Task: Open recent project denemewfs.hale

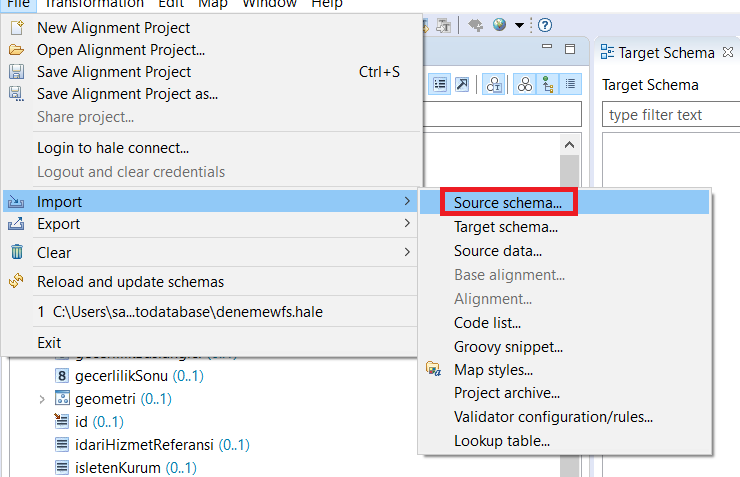Action: pos(211,311)
